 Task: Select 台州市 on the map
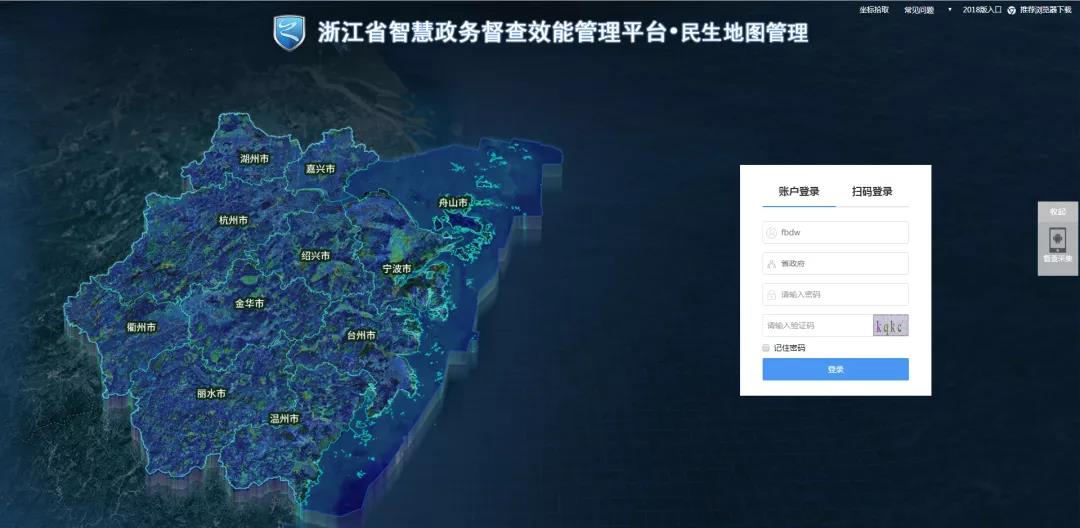pos(361,335)
